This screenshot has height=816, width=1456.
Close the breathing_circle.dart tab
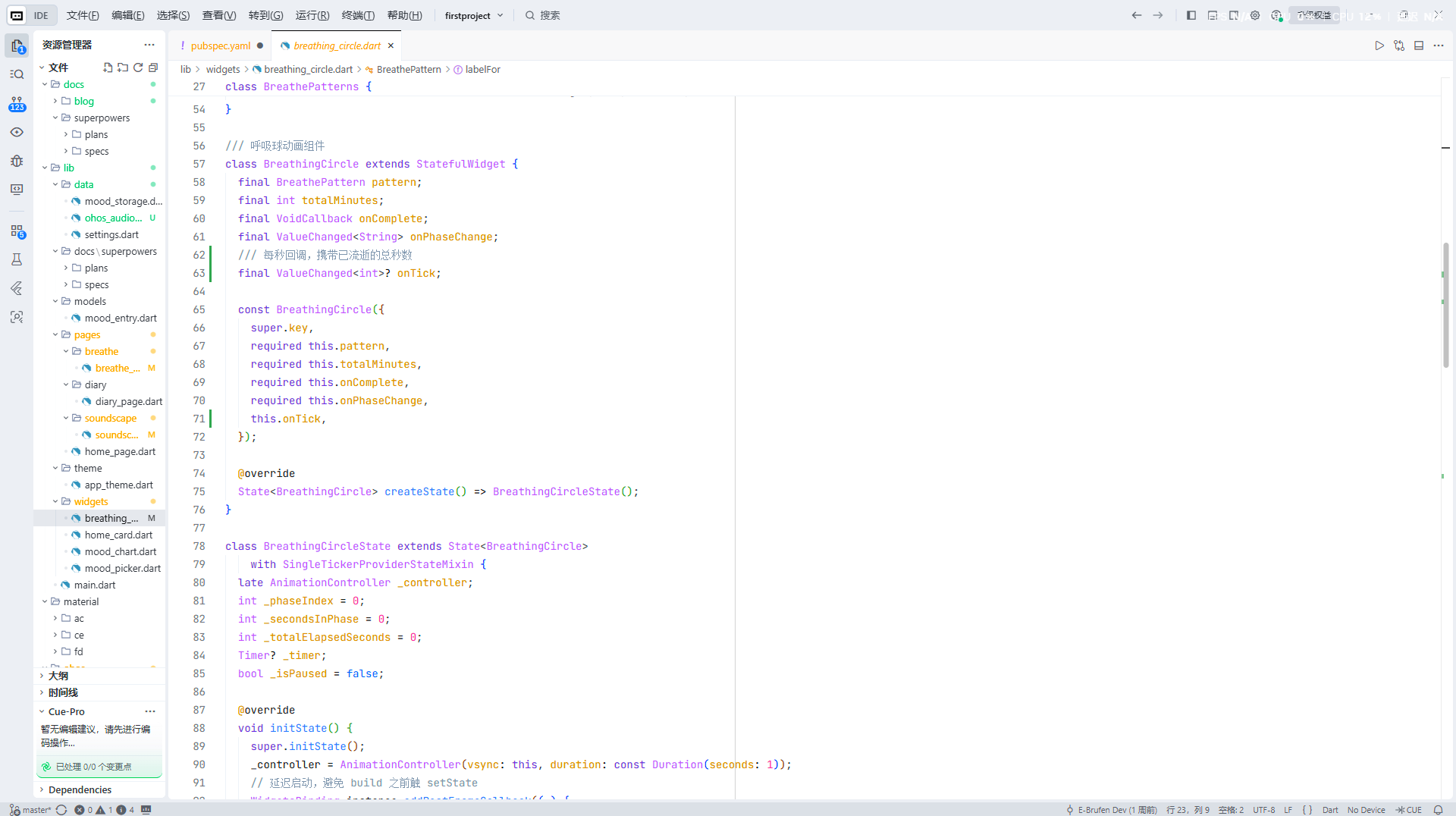(391, 46)
